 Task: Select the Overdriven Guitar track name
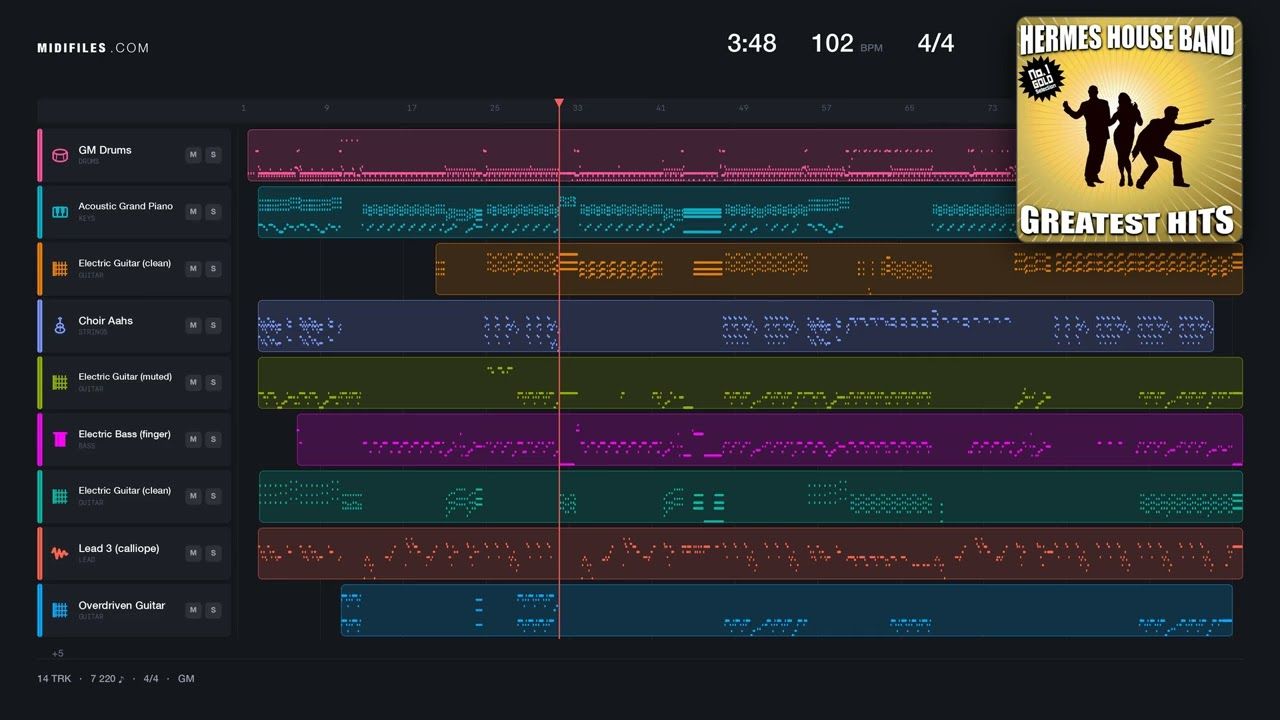point(122,605)
